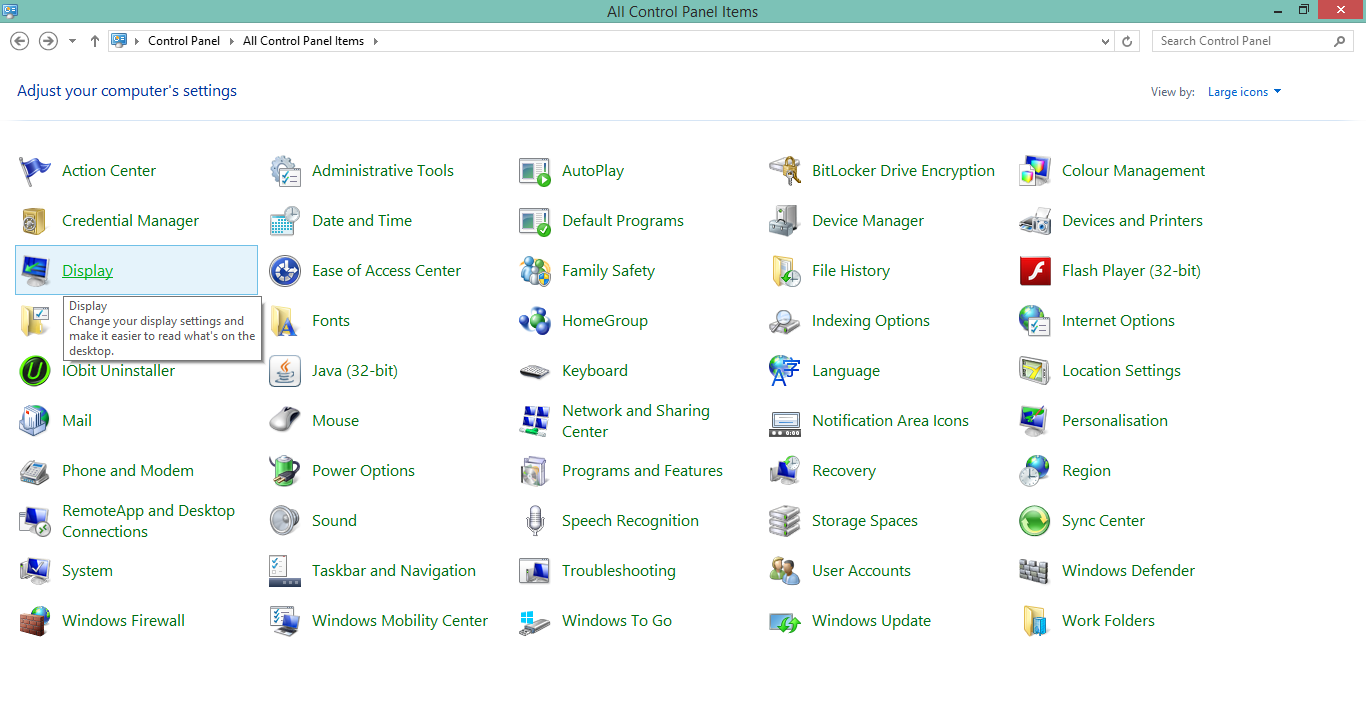Open the Language icon
The width and height of the screenshot is (1366, 725).
tap(785, 371)
